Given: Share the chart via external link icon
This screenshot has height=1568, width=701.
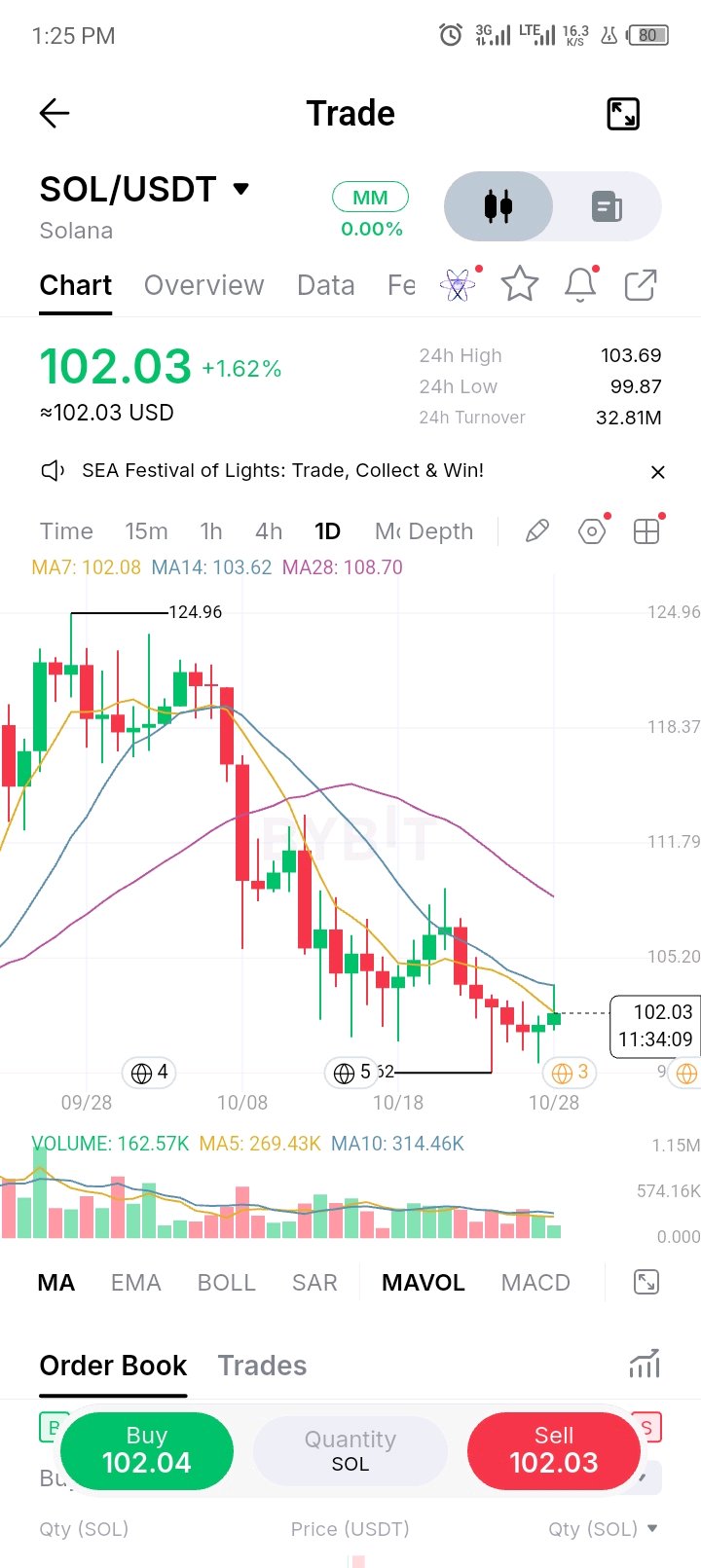Looking at the screenshot, I should (641, 285).
